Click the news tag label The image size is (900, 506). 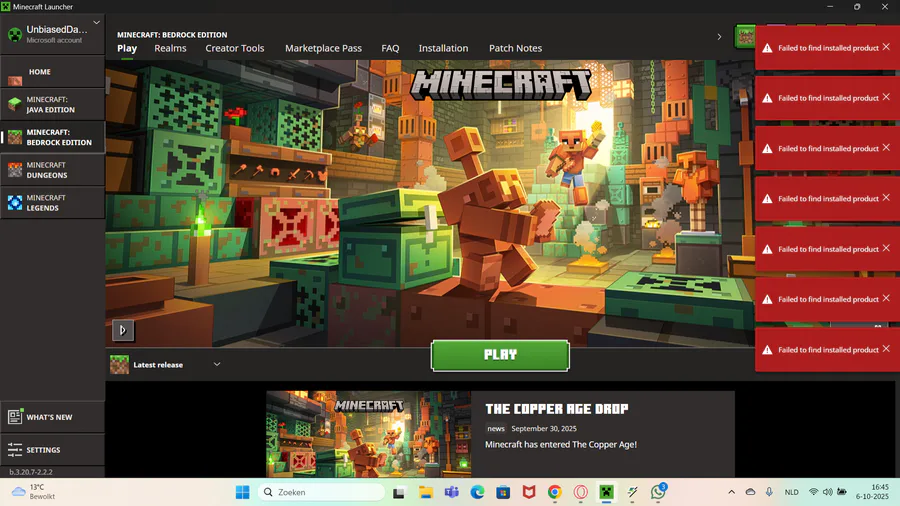[496, 429]
